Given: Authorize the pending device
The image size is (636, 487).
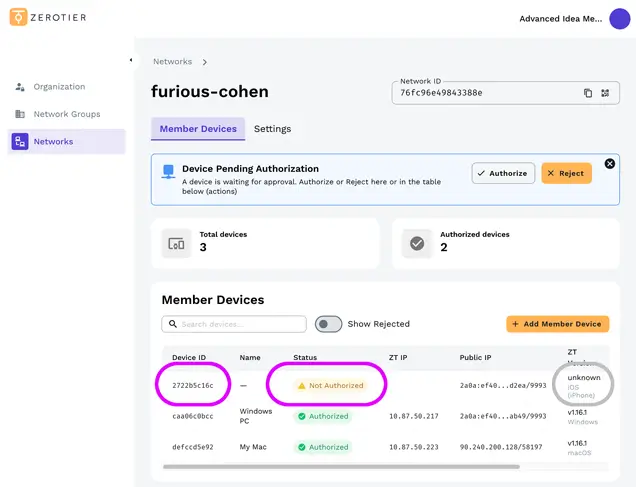Looking at the screenshot, I should [x=503, y=173].
